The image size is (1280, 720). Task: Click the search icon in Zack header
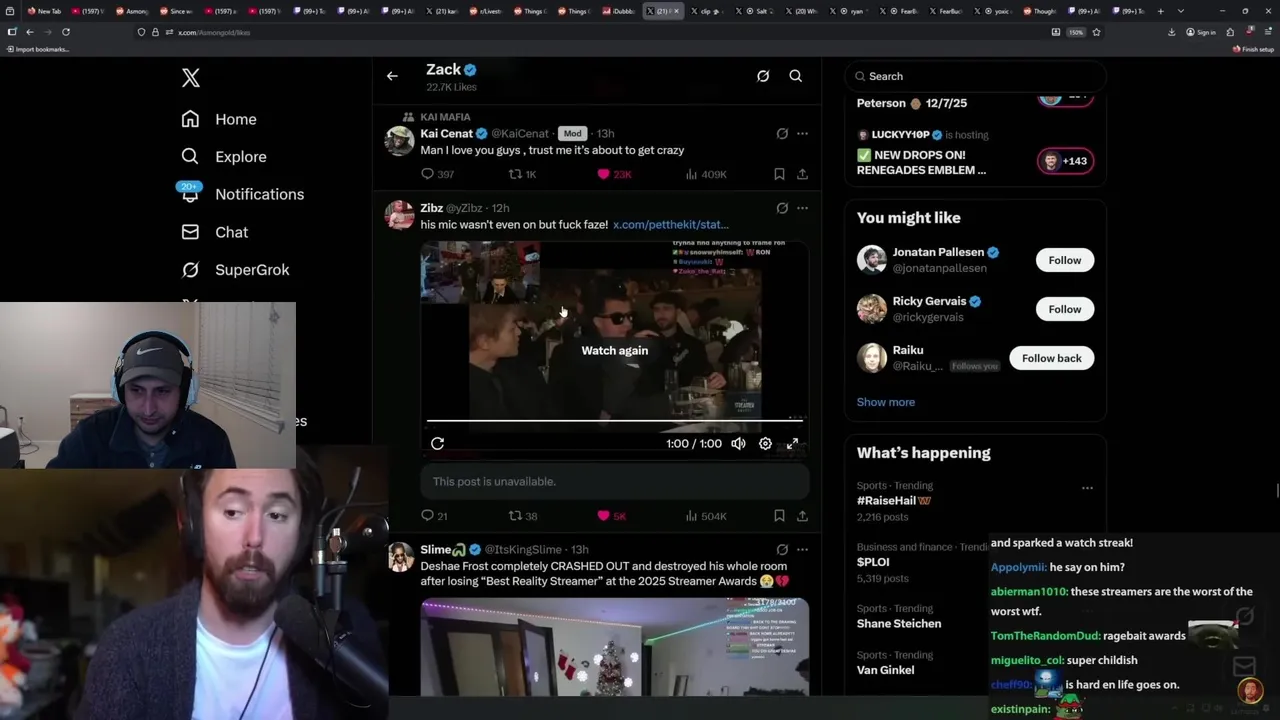point(796,76)
